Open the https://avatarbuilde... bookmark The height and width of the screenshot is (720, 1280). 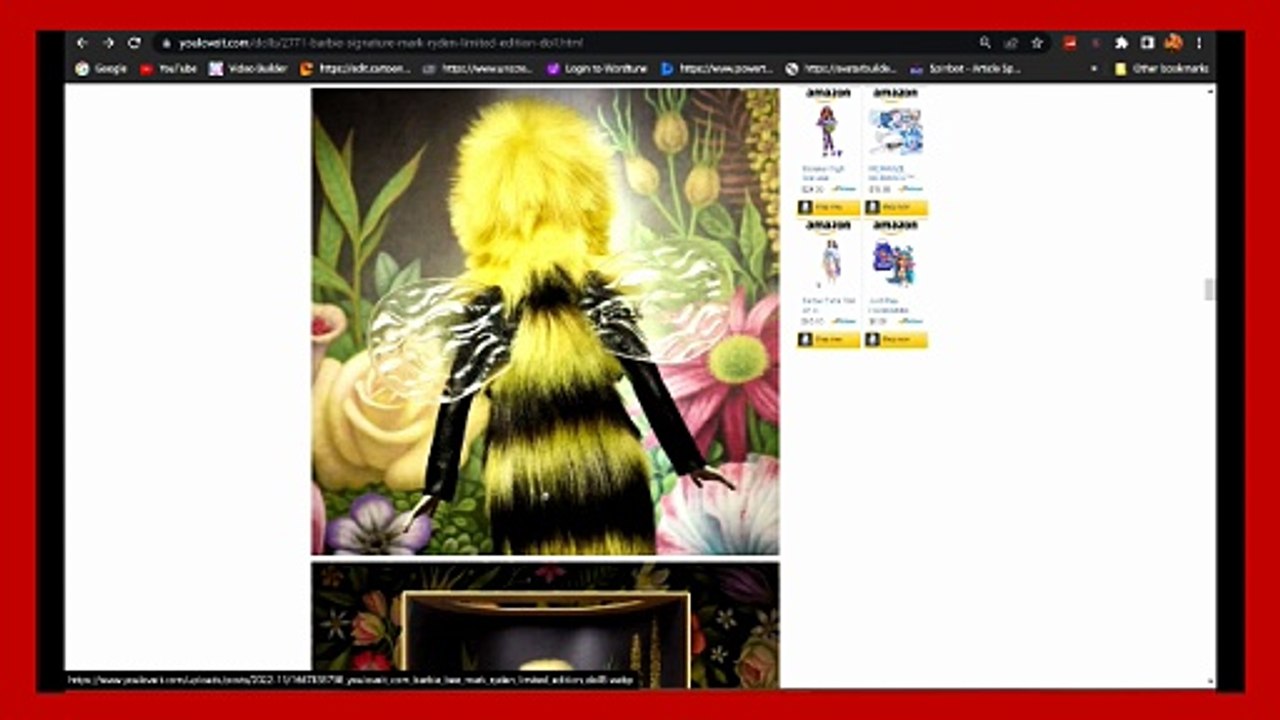pos(841,69)
